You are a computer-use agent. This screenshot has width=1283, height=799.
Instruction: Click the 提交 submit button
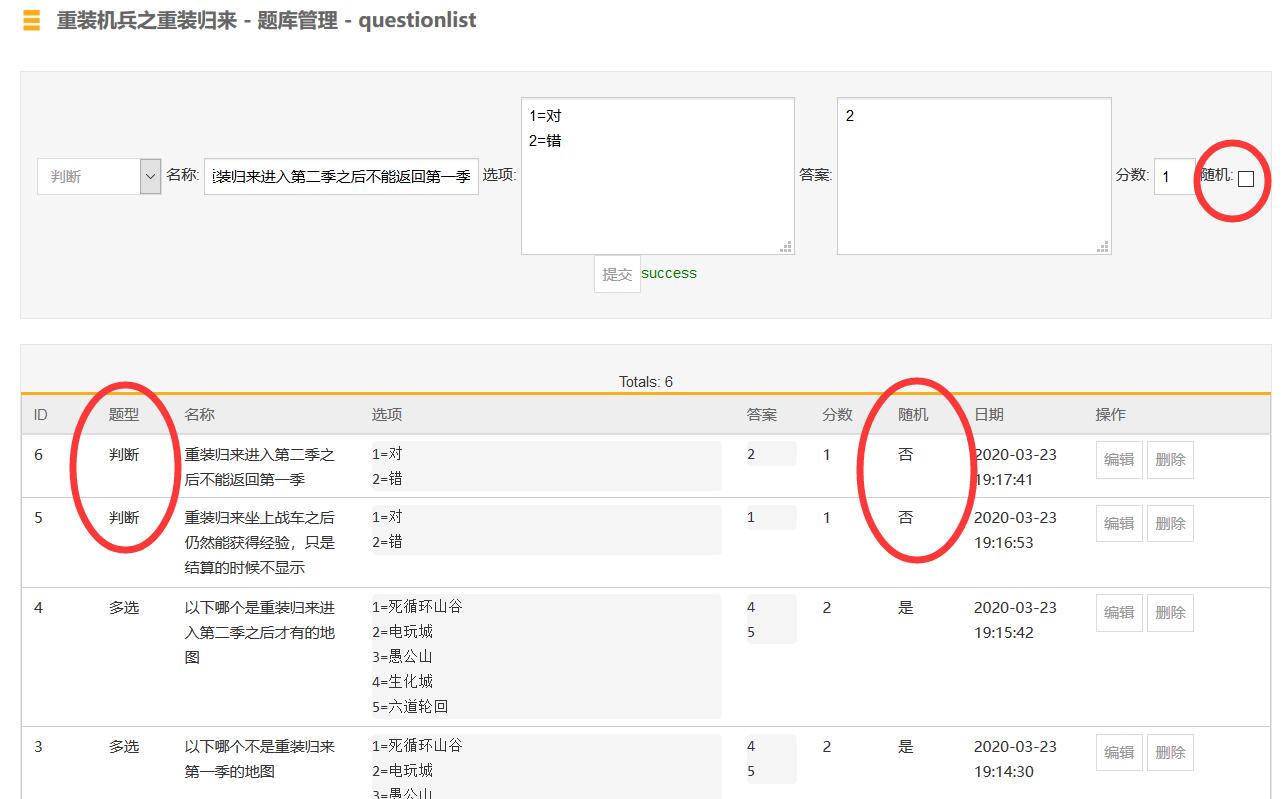point(617,274)
